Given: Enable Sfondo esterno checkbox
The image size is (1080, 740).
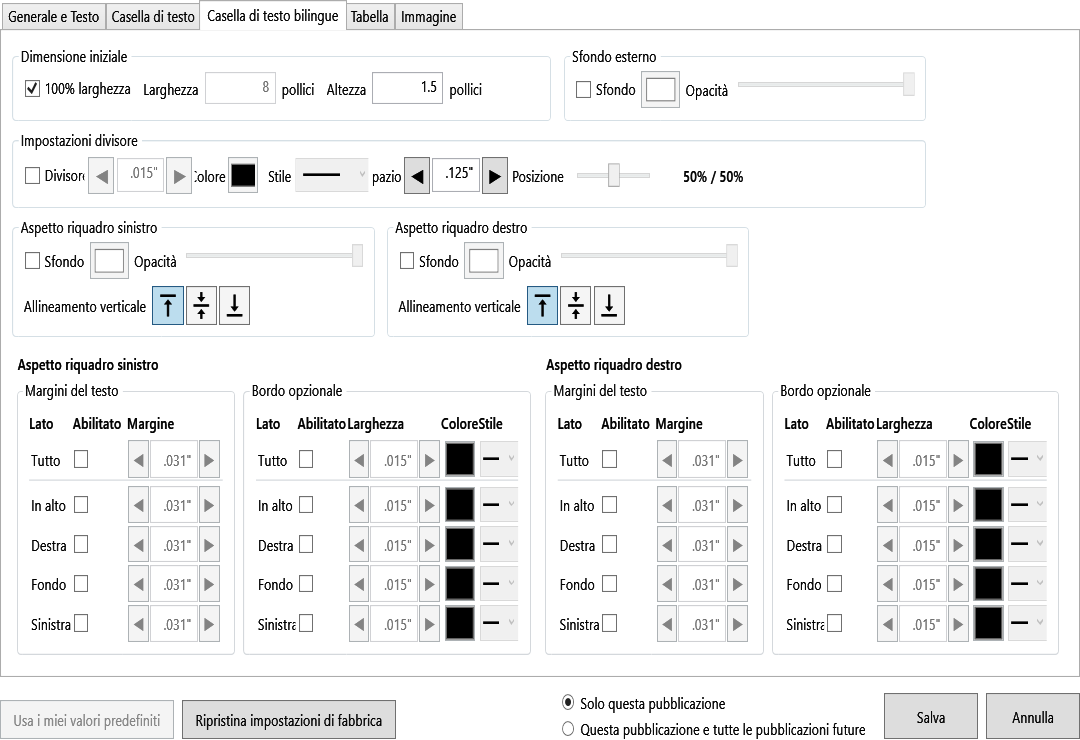Looking at the screenshot, I should coord(583,90).
